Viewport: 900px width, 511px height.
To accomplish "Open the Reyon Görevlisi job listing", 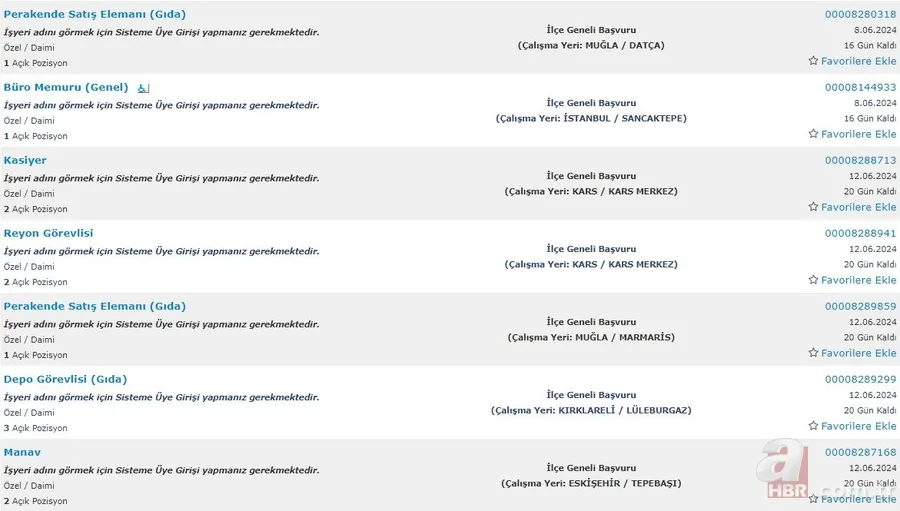I will [x=48, y=233].
